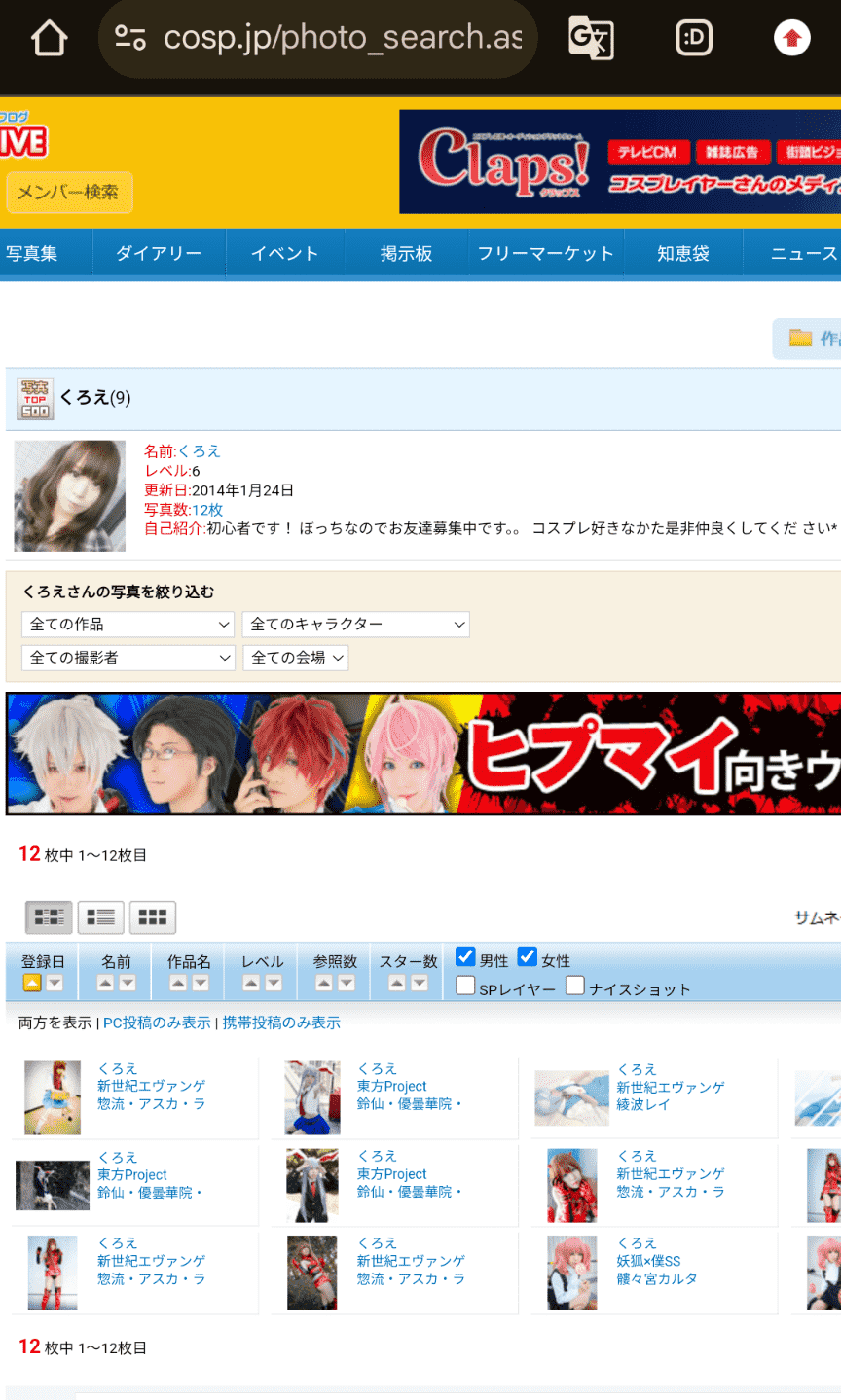The width and height of the screenshot is (841, 1400).
Task: Switch to thumbnail with details view
Action: pos(49,916)
